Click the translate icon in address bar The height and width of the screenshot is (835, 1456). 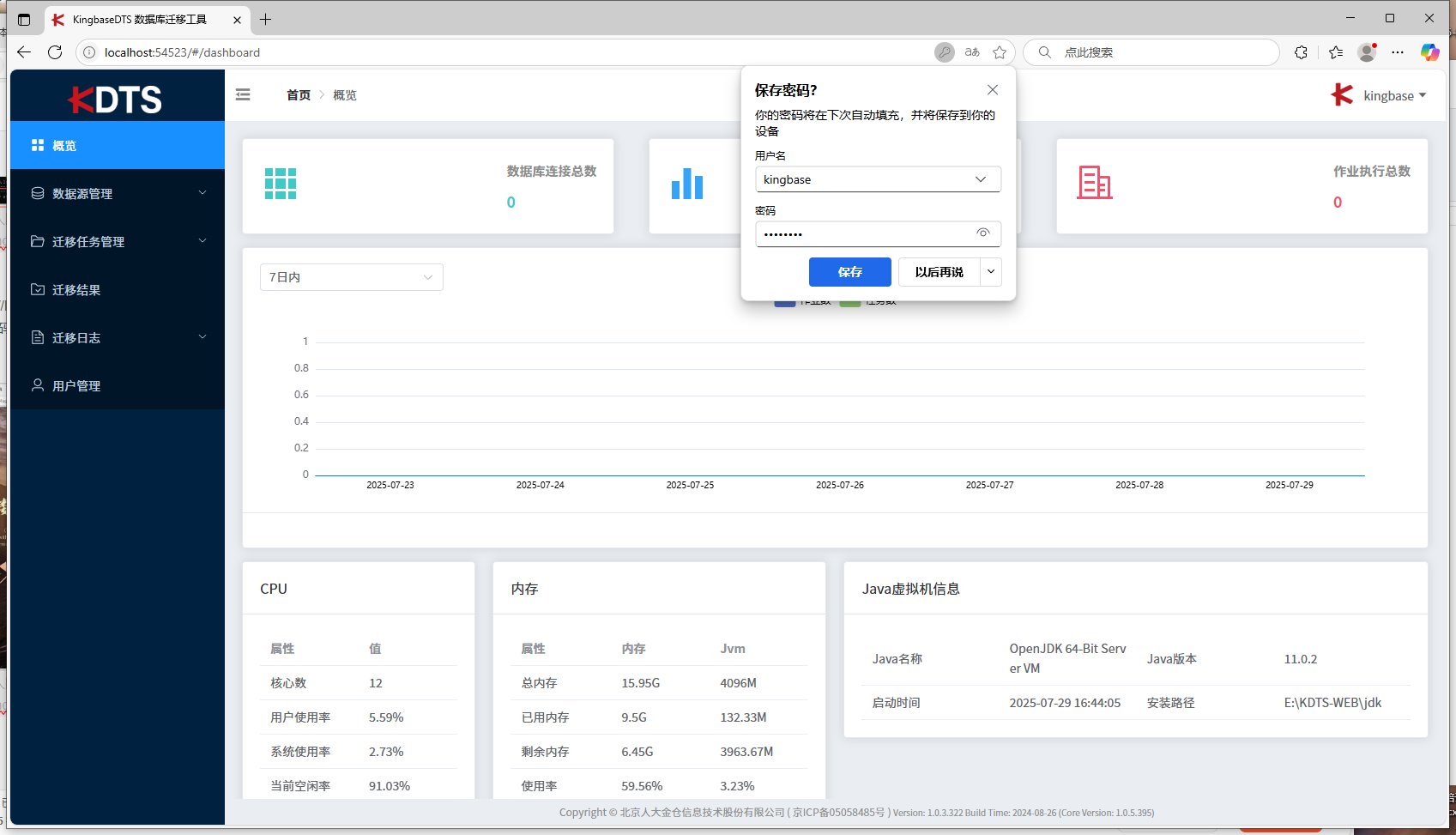coord(972,52)
